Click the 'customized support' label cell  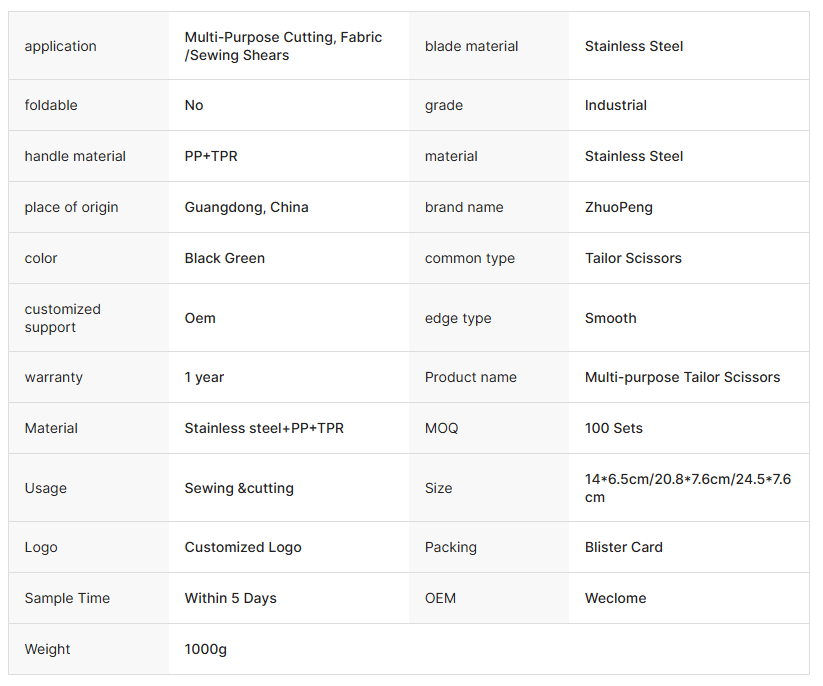click(63, 318)
